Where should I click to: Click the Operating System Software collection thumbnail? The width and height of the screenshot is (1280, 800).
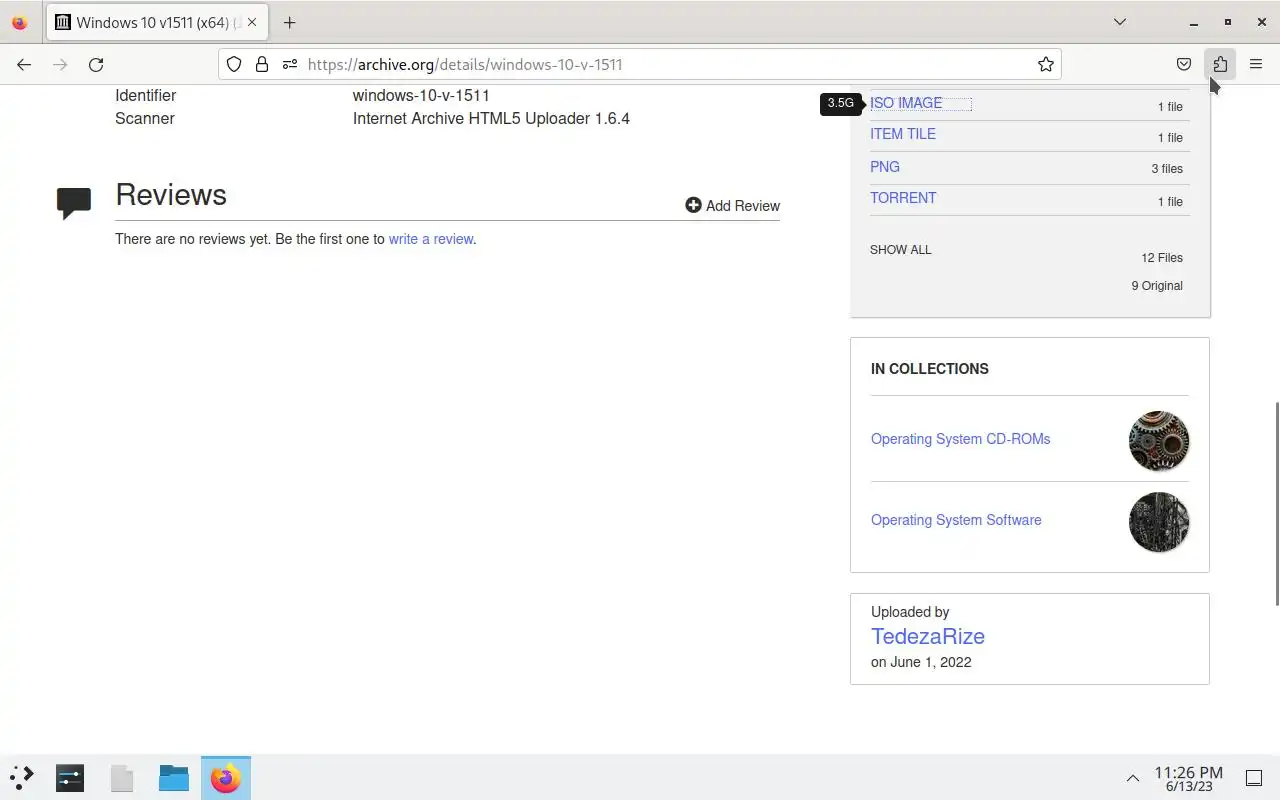[1159, 522]
